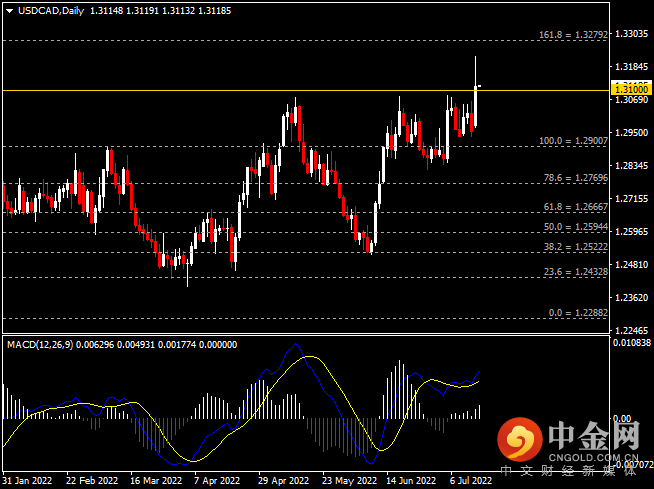The height and width of the screenshot is (489, 654).
Task: Click the 1.22465 price axis value
Action: pyautogui.click(x=632, y=330)
